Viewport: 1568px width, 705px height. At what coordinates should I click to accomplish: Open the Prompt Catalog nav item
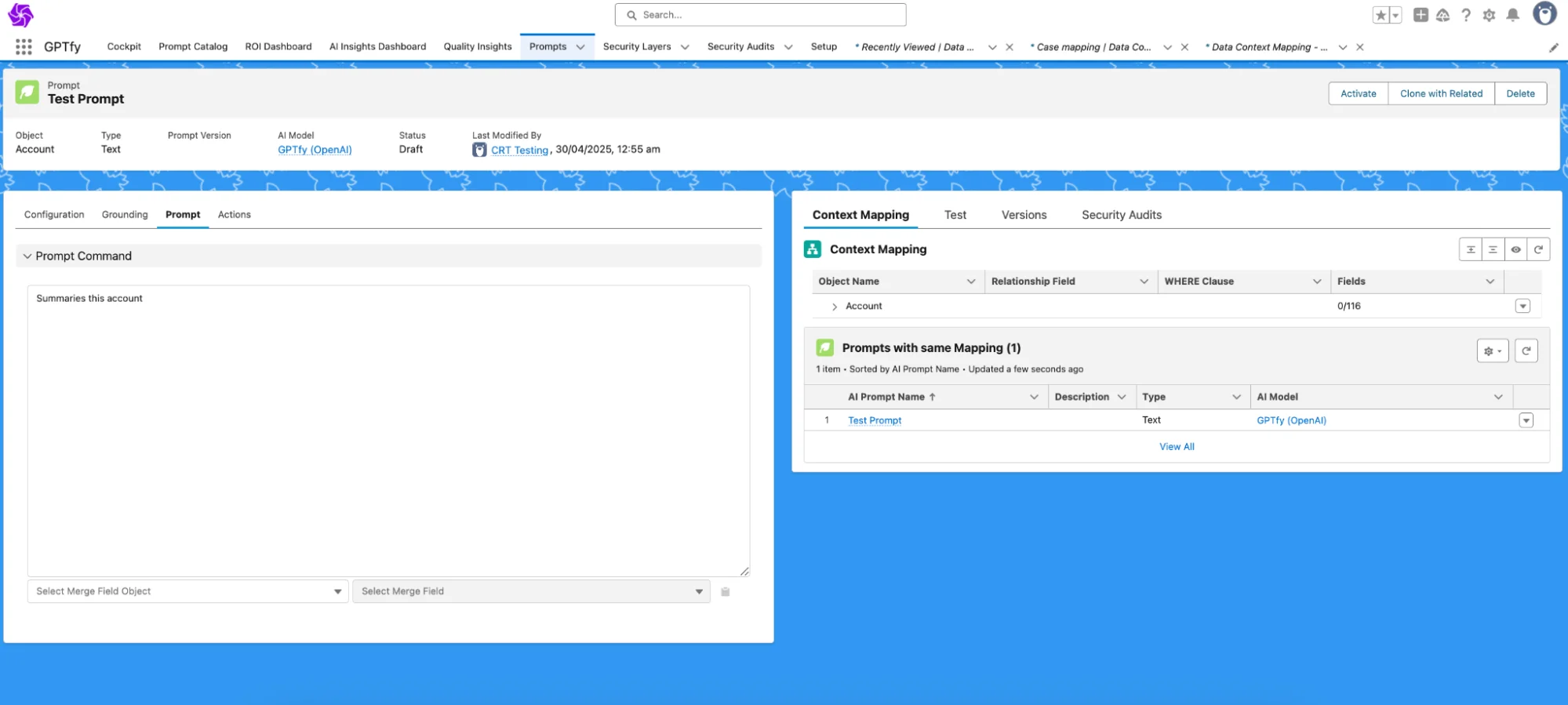[193, 46]
